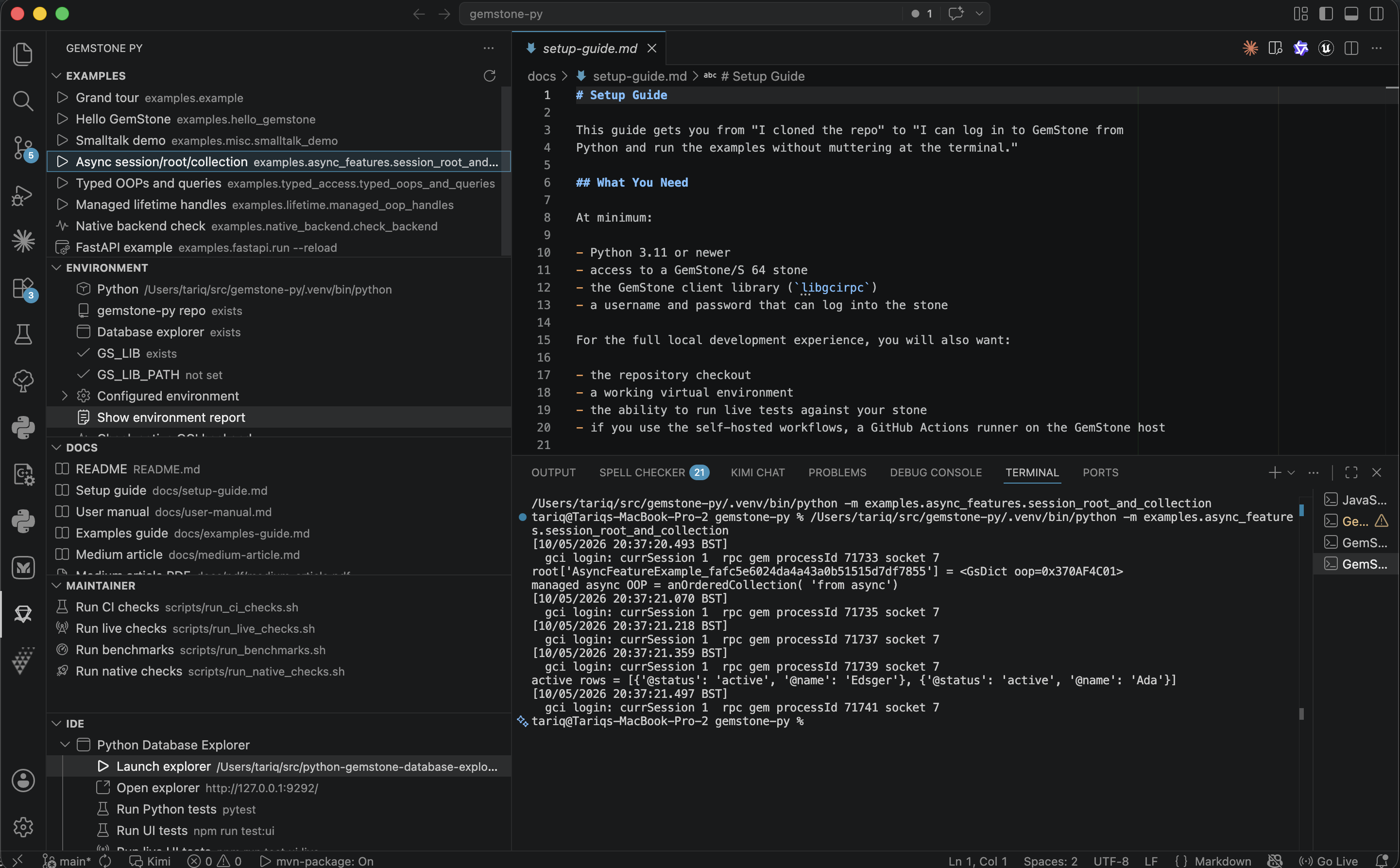Toggle bottom panel visibility

point(1351,14)
